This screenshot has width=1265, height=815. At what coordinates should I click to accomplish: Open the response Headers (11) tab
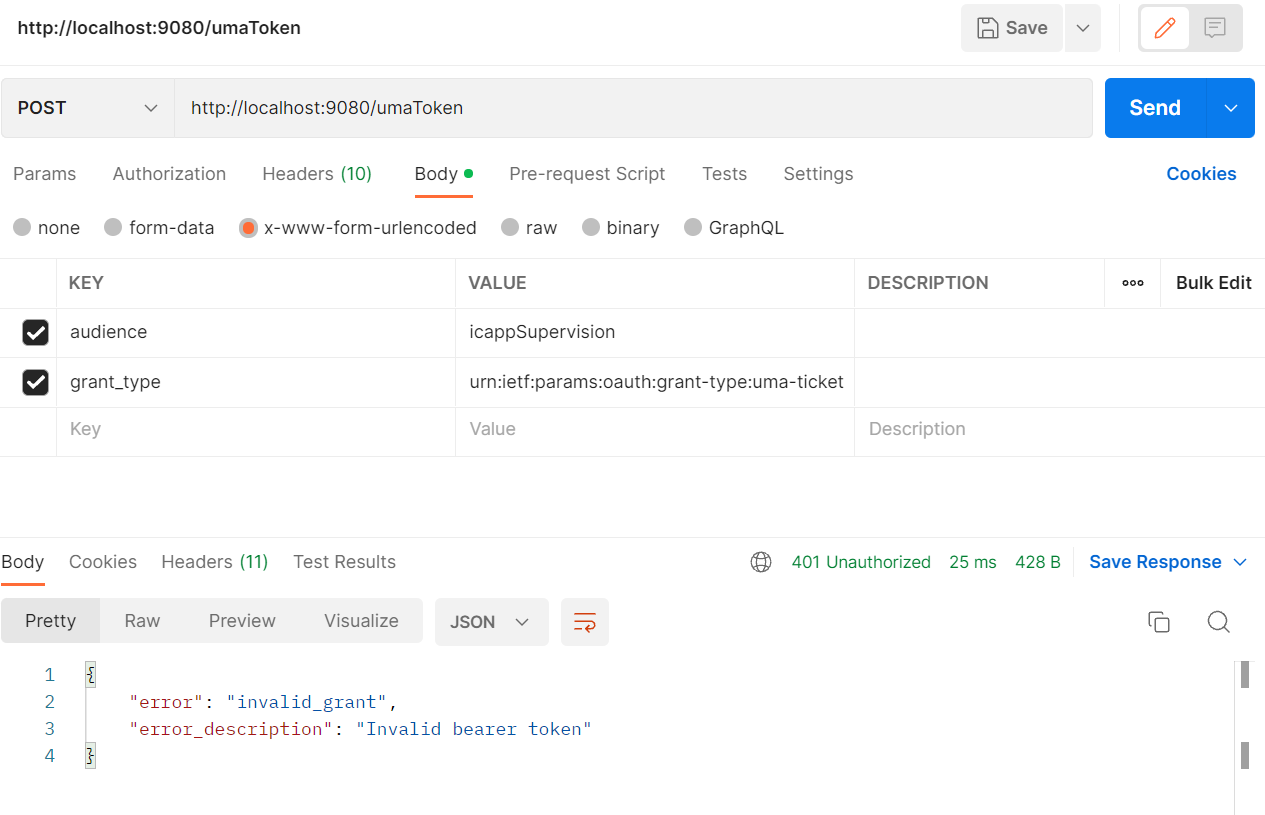(x=215, y=562)
